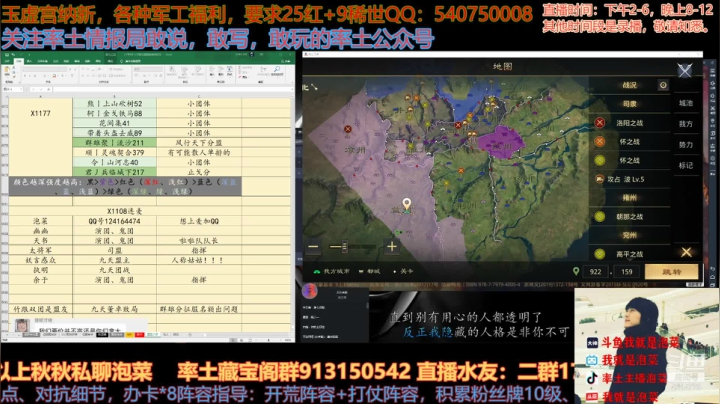Select the 兖州 region header
The width and height of the screenshot is (720, 404).
coord(630,235)
